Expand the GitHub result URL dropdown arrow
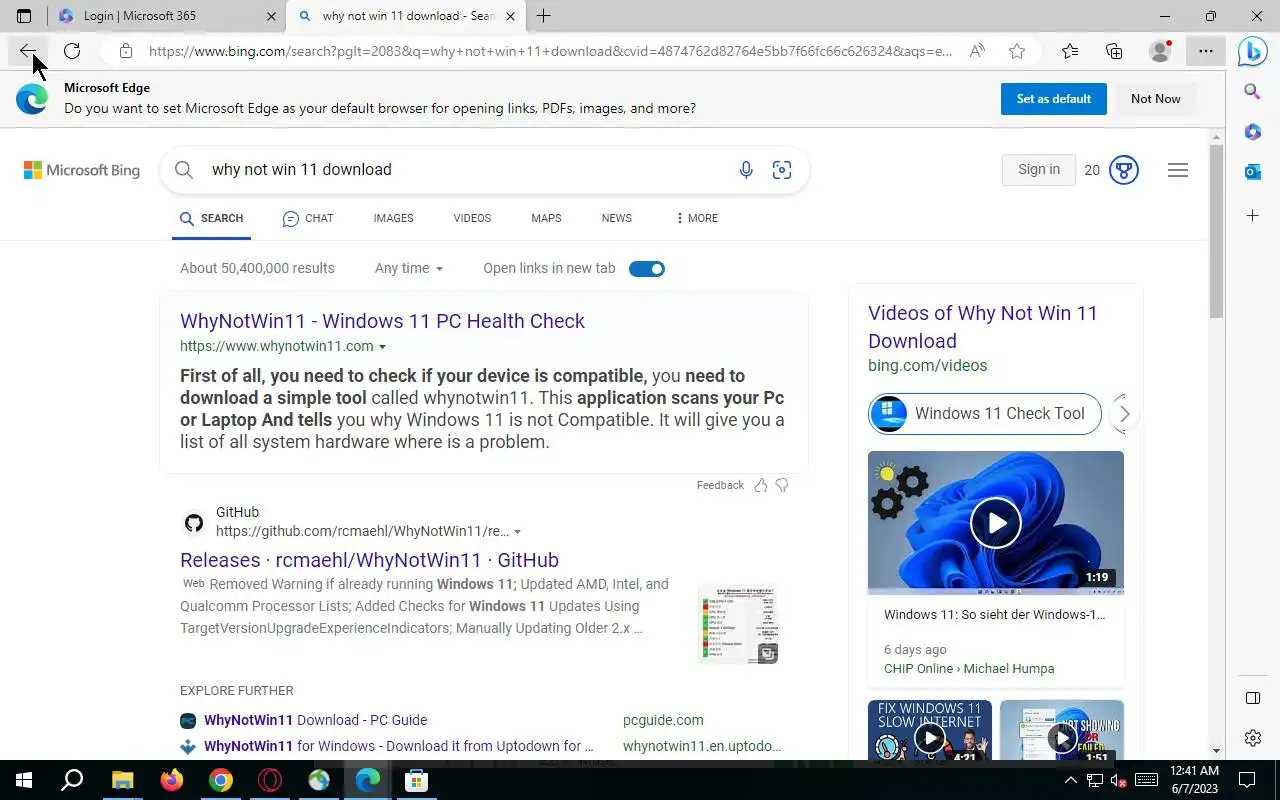The width and height of the screenshot is (1280, 800). [517, 532]
